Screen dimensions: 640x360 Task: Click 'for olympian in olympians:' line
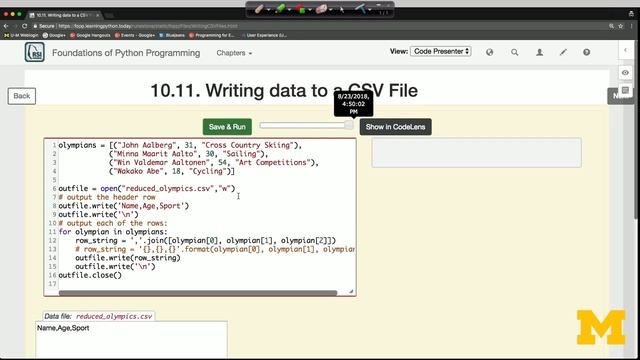(x=113, y=232)
